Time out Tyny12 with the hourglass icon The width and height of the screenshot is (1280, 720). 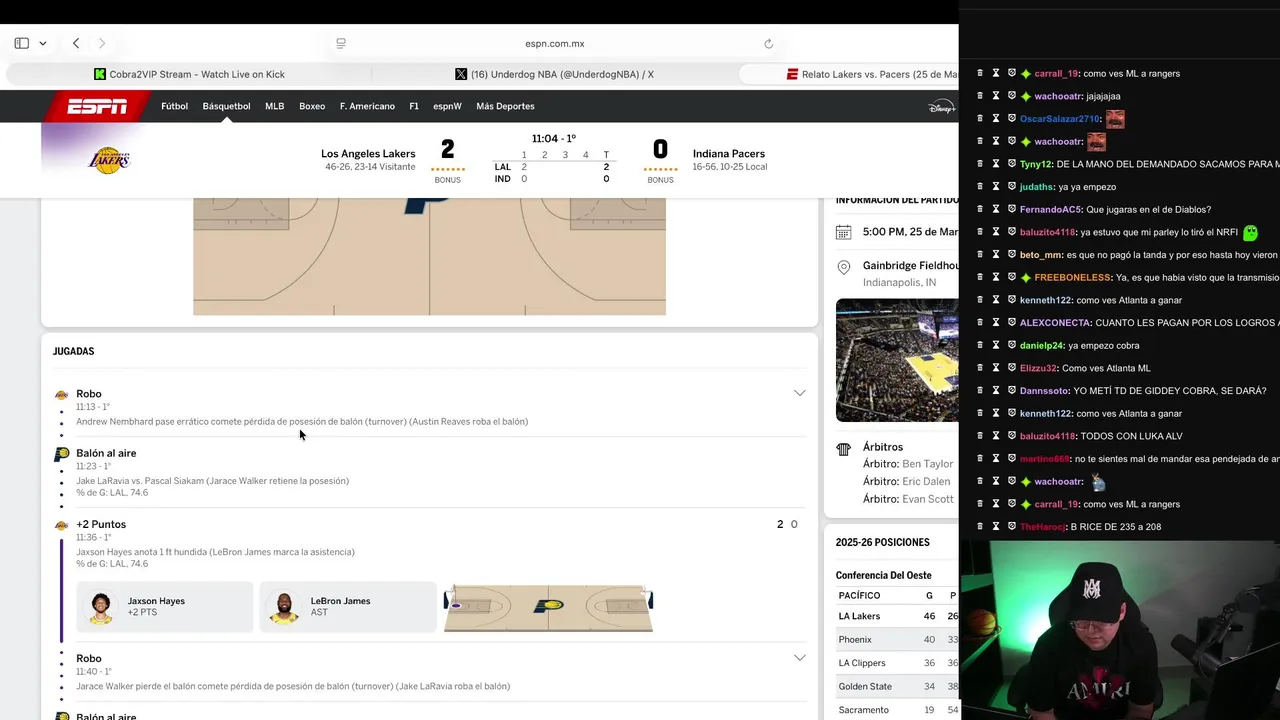(x=996, y=164)
